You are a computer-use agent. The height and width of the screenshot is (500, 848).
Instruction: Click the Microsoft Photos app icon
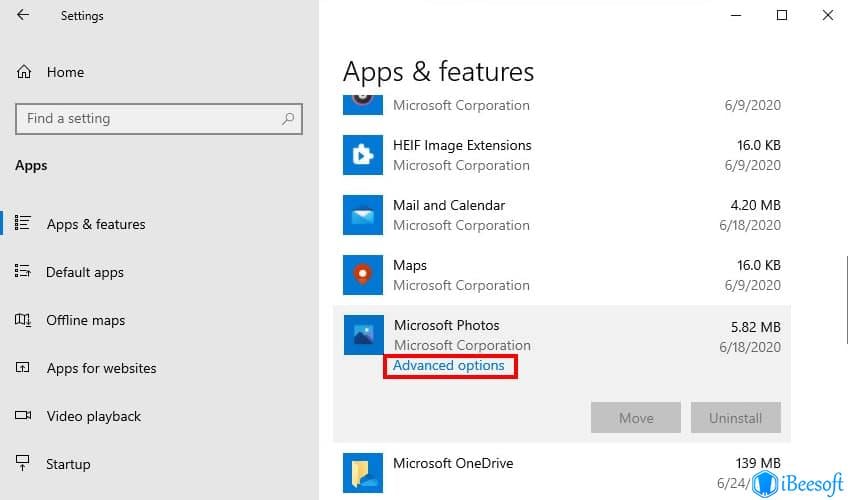click(364, 335)
